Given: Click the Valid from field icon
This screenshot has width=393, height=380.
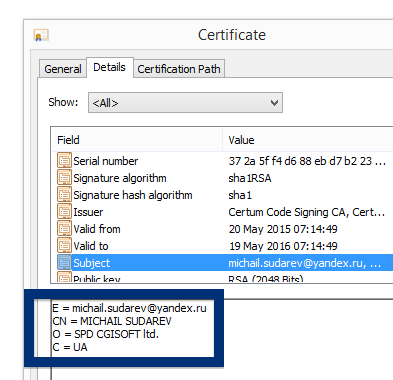Looking at the screenshot, I should coord(64,228).
